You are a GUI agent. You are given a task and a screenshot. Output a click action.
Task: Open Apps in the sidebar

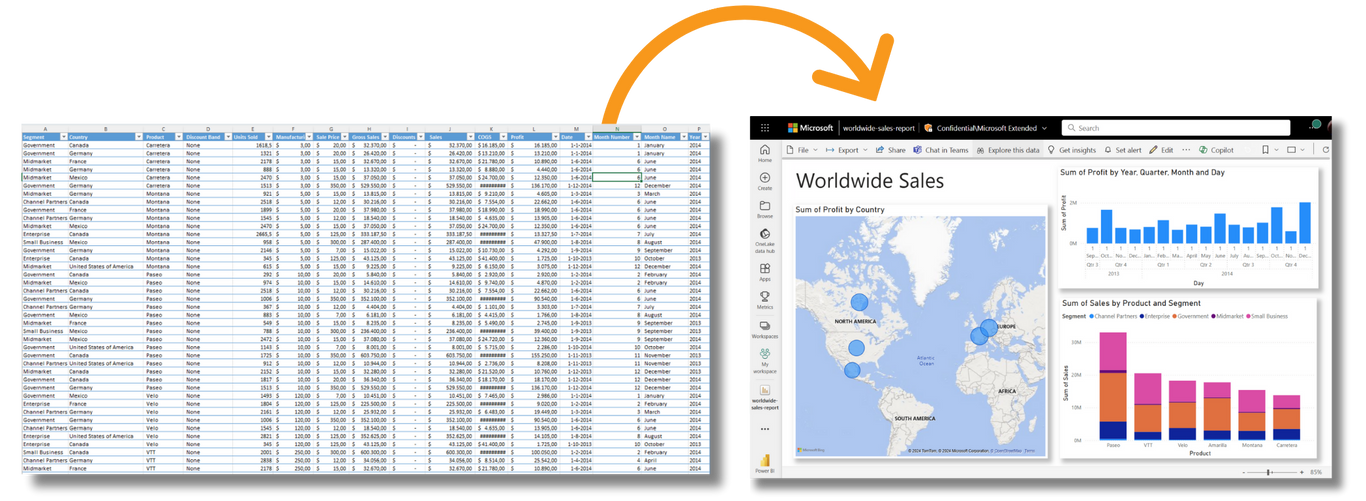(x=764, y=272)
